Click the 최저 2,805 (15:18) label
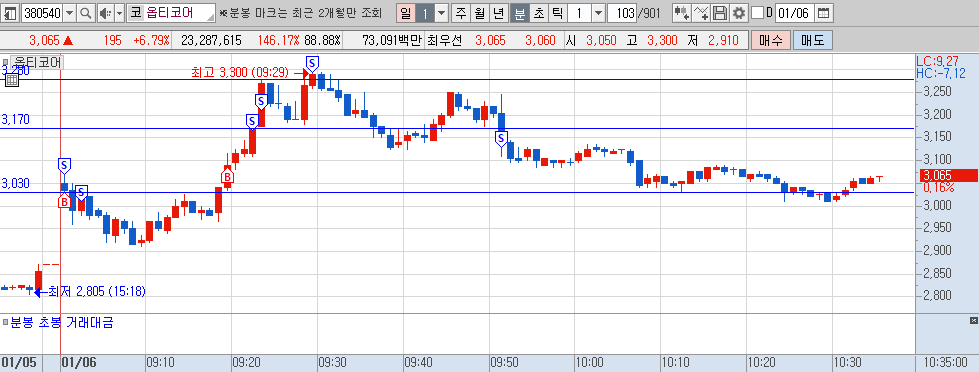This screenshot has height=372, width=979. [97, 291]
